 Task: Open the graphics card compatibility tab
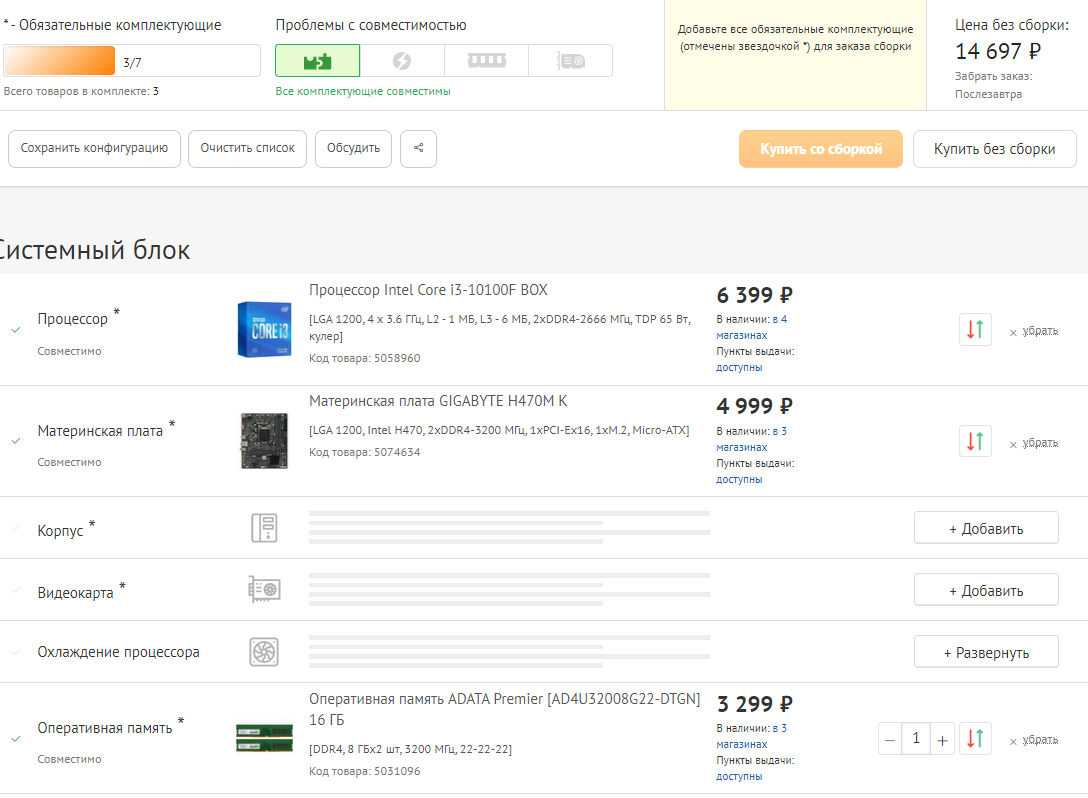pyautogui.click(x=570, y=60)
